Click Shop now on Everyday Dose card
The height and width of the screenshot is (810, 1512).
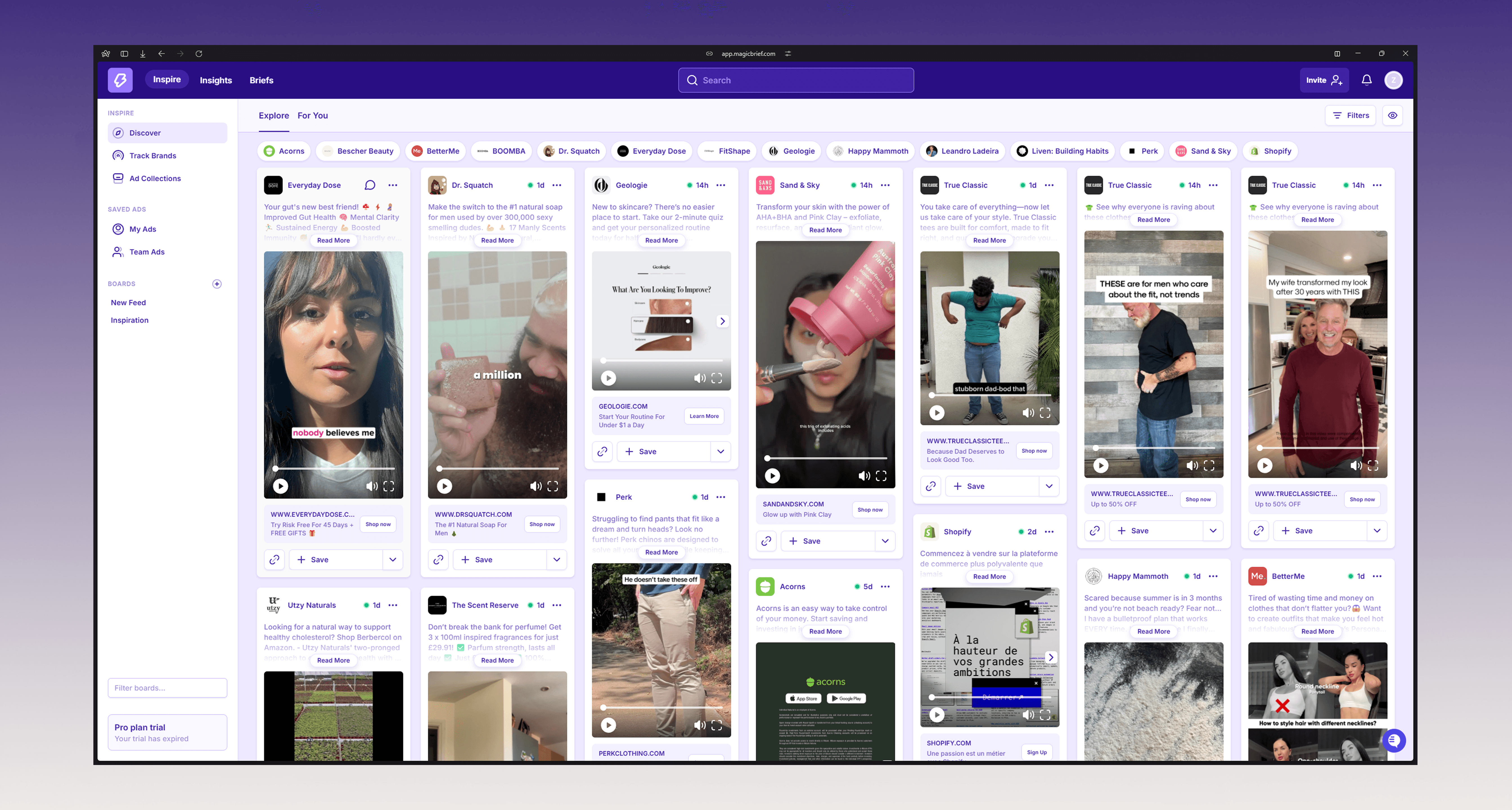pyautogui.click(x=378, y=524)
